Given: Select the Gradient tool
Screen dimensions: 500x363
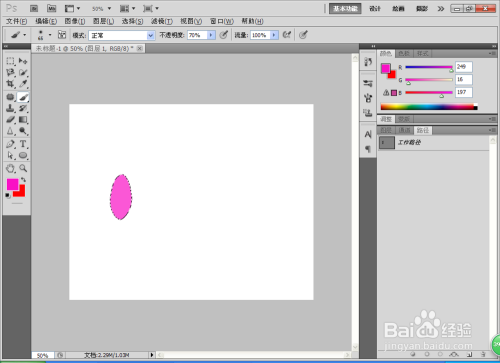Looking at the screenshot, I should [23, 119].
